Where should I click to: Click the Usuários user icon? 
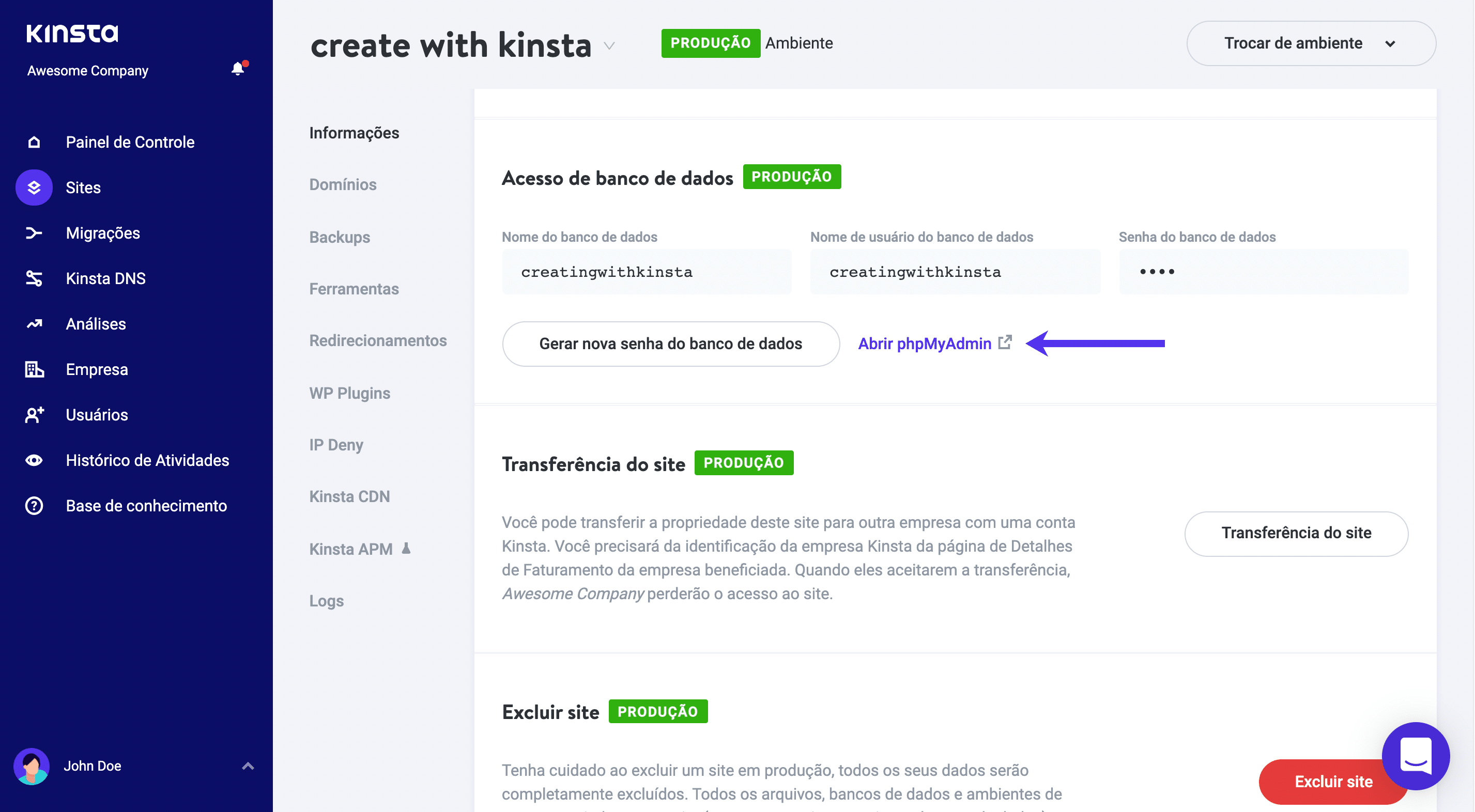coord(33,414)
